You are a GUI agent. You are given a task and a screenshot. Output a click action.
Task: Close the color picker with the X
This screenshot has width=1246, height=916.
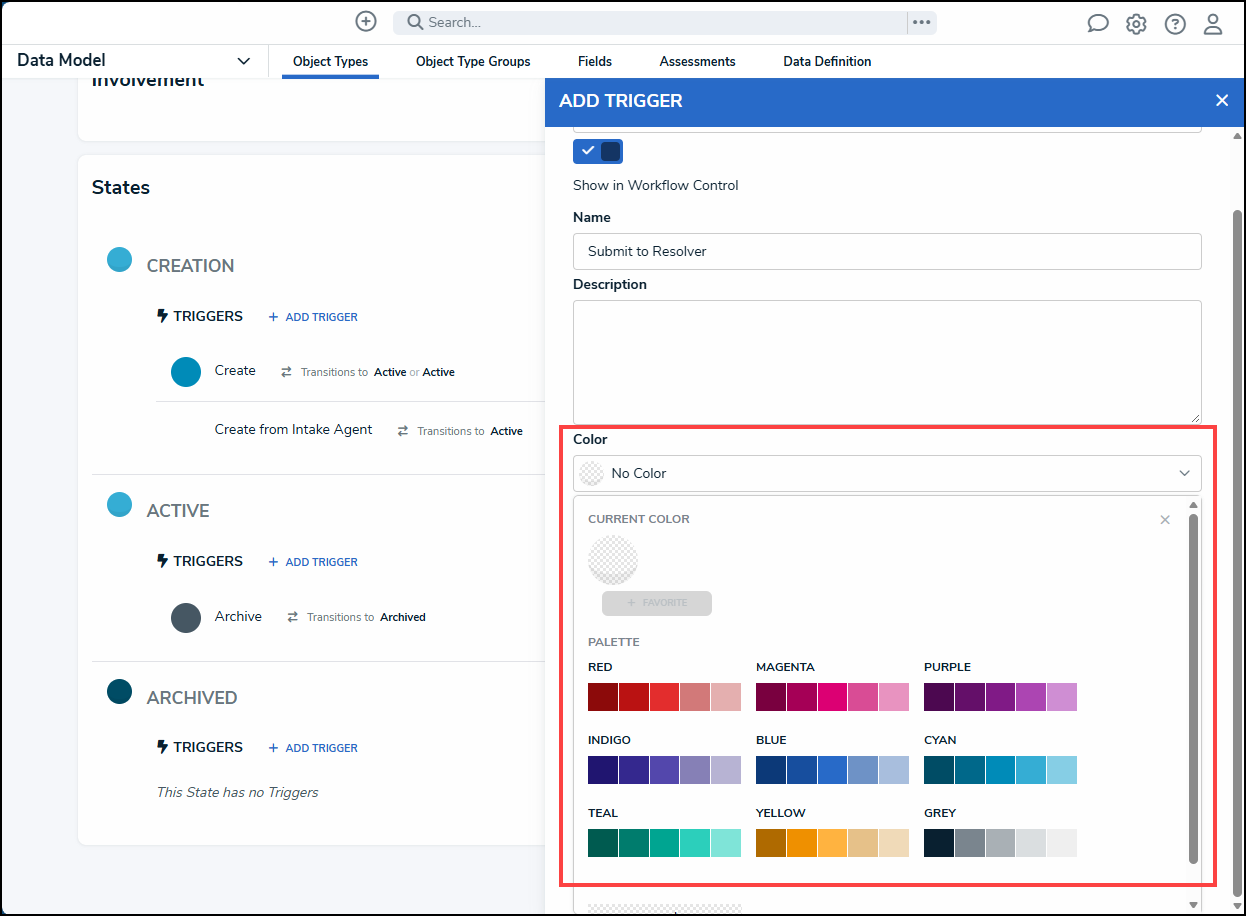[1165, 520]
